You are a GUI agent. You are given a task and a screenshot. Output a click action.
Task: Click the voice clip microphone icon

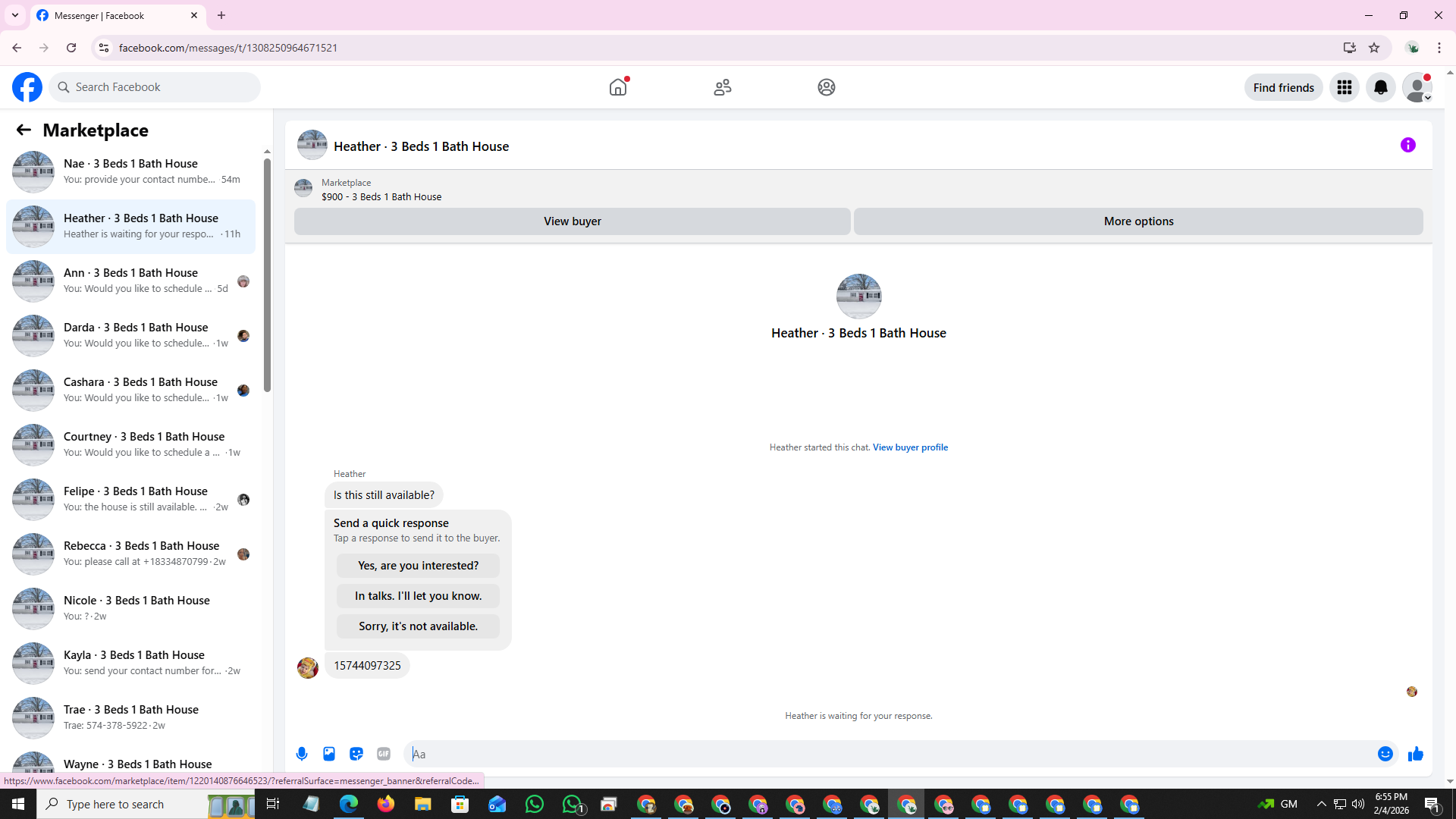click(x=302, y=754)
